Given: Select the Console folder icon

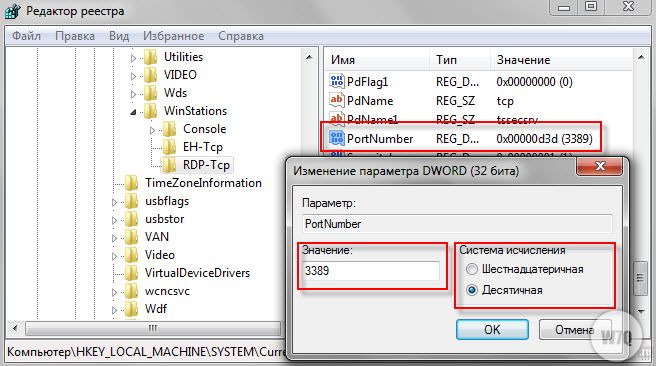Looking at the screenshot, I should [169, 129].
